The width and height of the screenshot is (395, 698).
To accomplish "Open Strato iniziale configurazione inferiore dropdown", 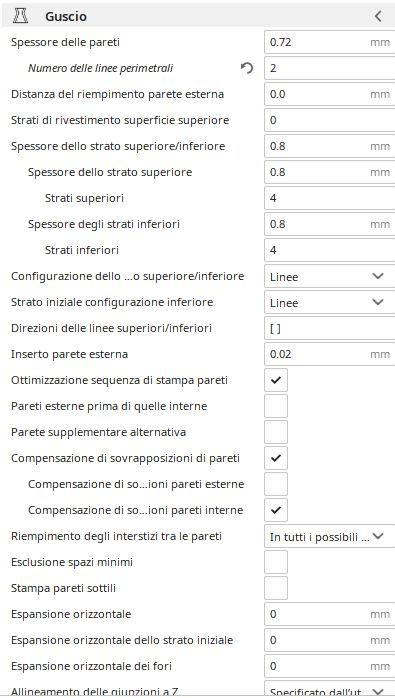I will pos(330,302).
